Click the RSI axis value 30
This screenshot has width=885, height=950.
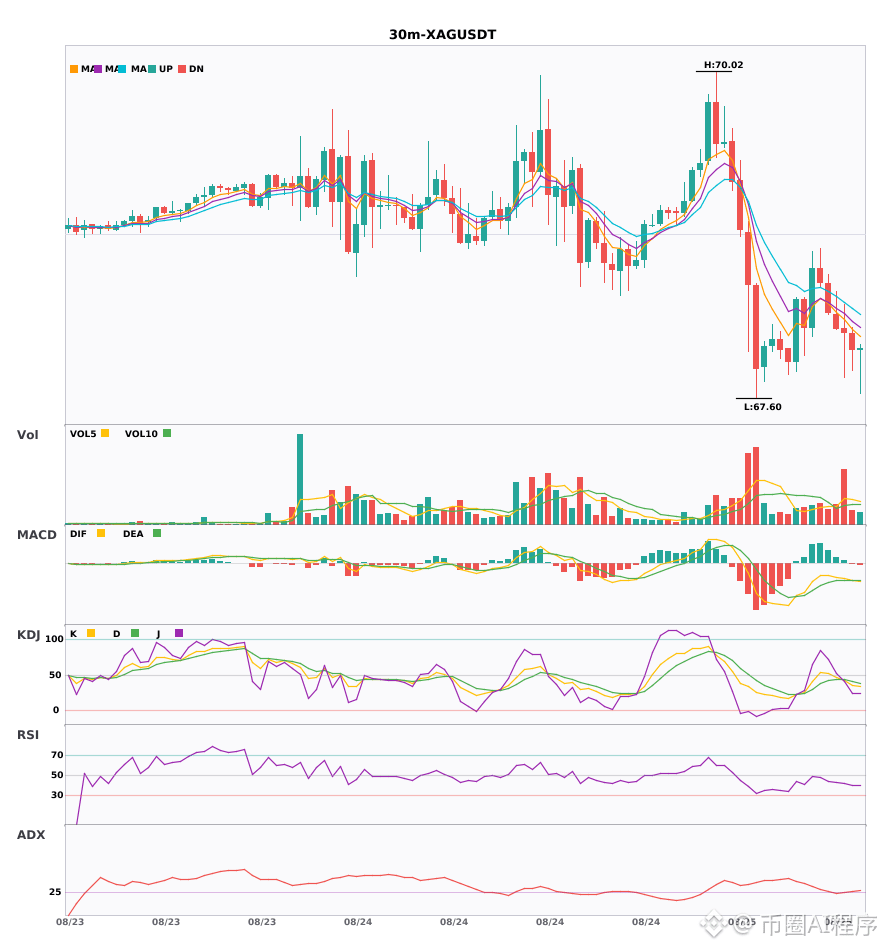57,795
